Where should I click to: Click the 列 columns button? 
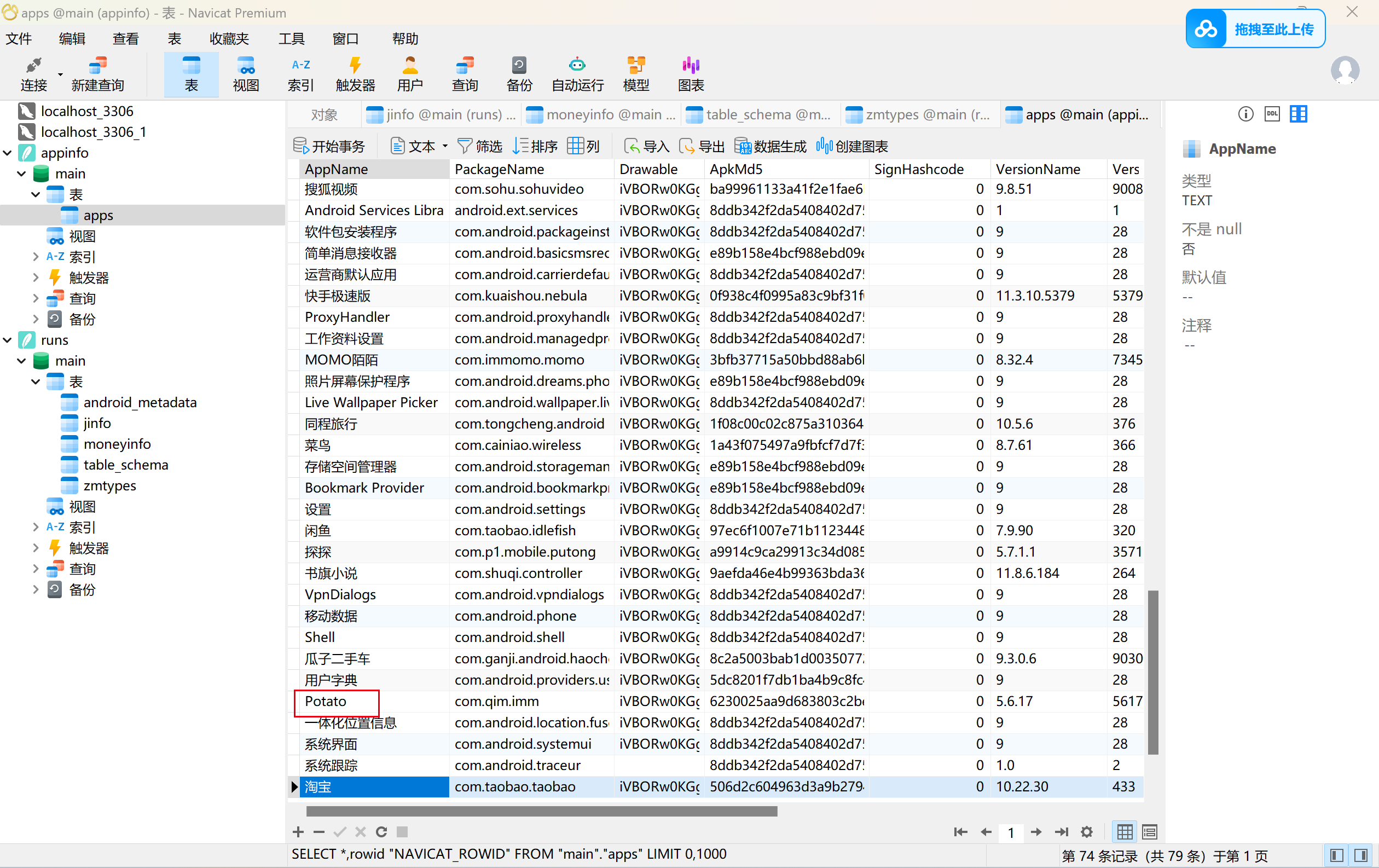coord(583,146)
